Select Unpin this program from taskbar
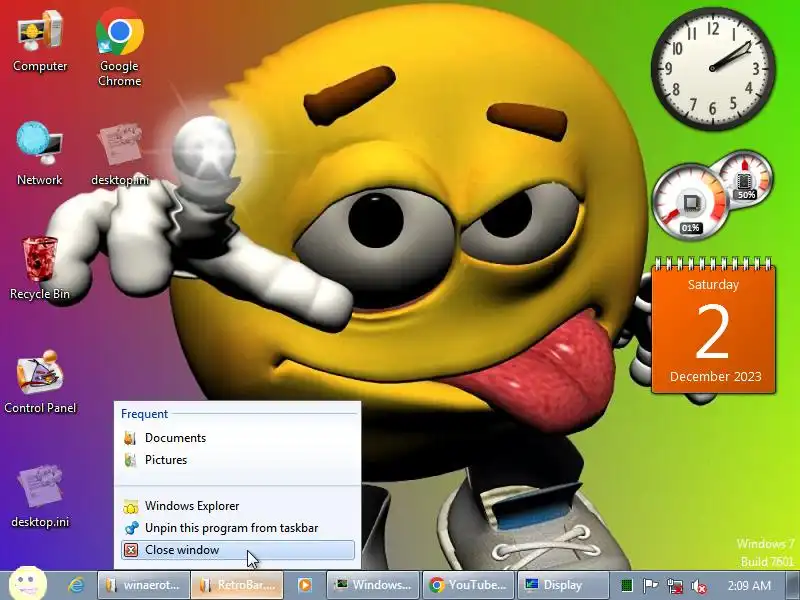The width and height of the screenshot is (800, 600). click(237, 528)
